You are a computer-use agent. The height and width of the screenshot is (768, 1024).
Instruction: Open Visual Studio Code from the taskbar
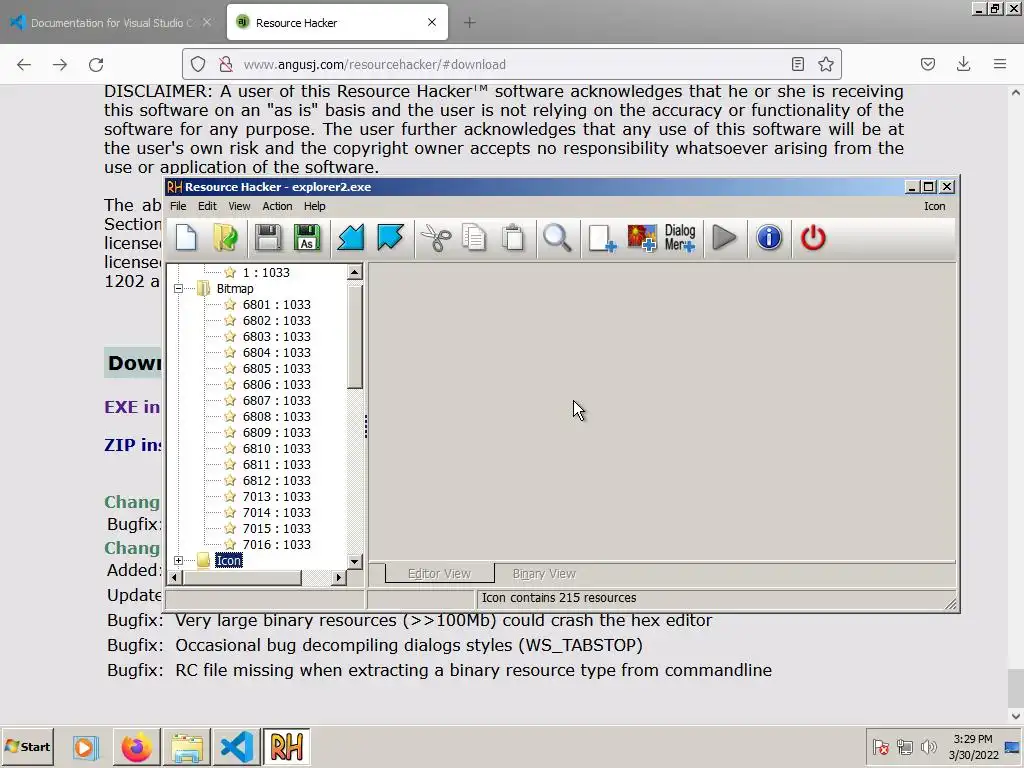pos(236,746)
